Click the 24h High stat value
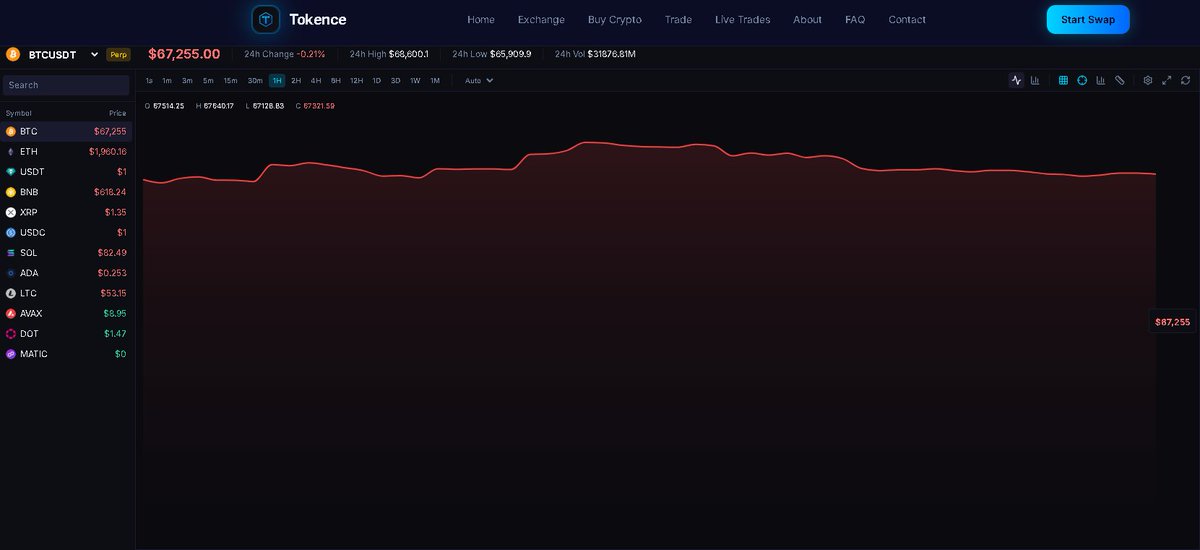Screen dimensions: 1200x550 [x=409, y=54]
